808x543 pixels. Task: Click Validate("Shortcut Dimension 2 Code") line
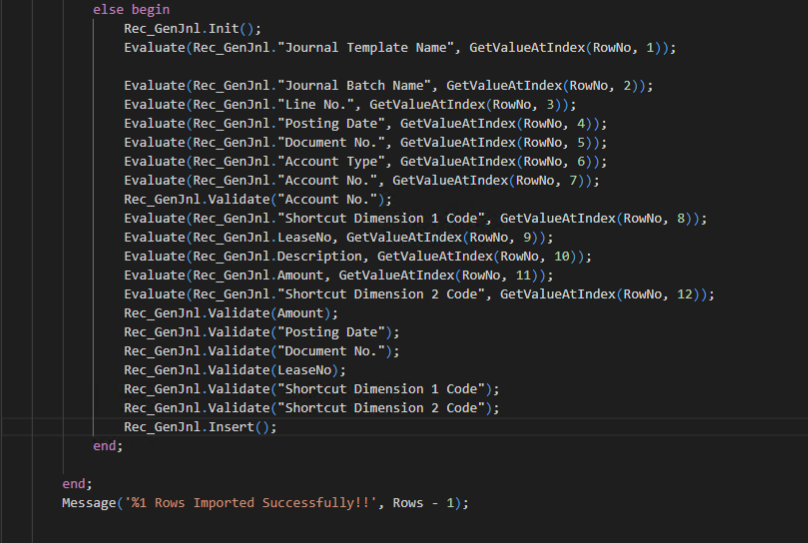pos(312,408)
